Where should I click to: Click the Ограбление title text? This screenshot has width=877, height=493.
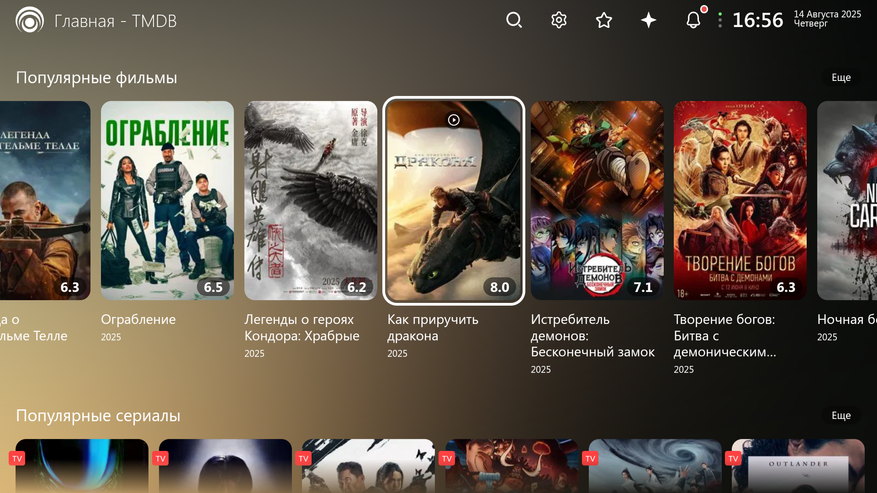point(138,320)
